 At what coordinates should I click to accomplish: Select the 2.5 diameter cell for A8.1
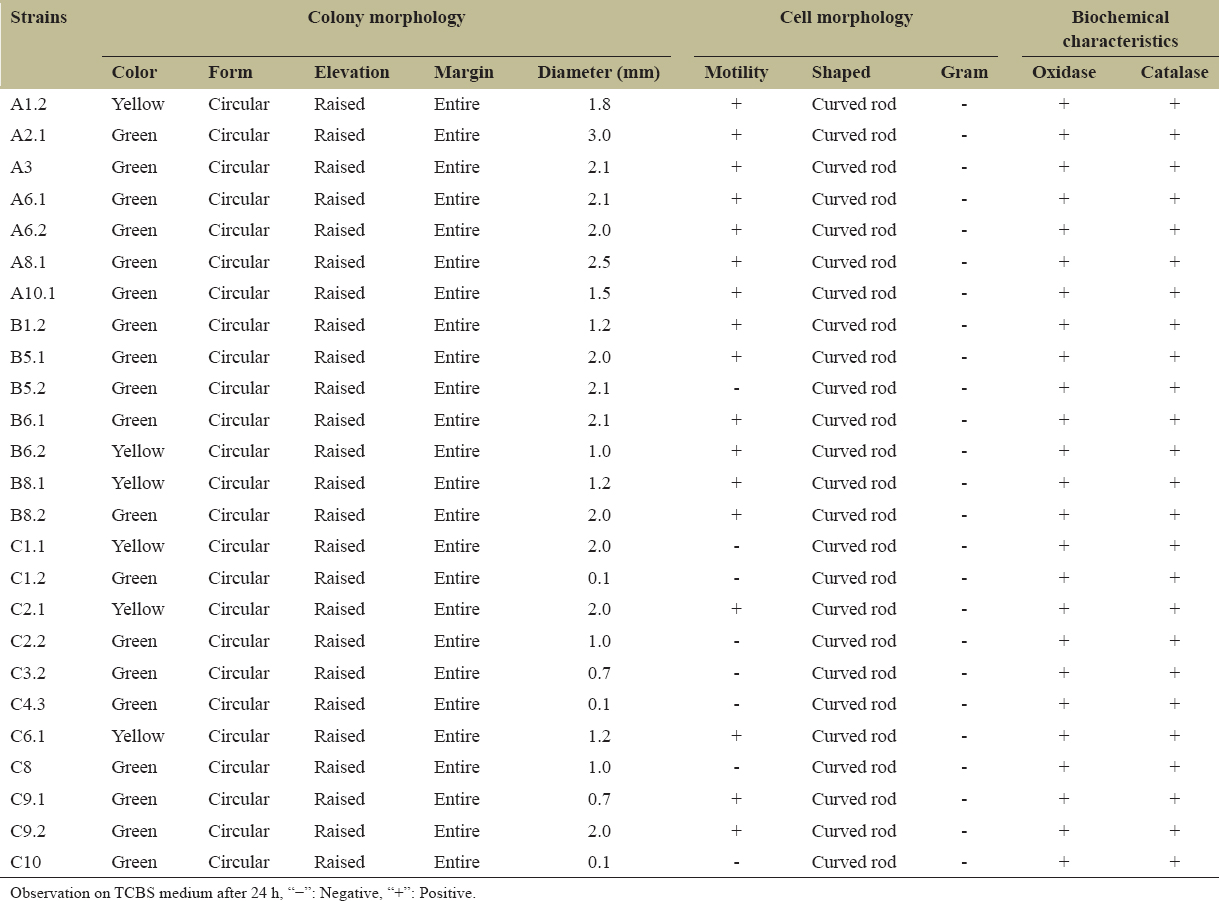point(599,262)
